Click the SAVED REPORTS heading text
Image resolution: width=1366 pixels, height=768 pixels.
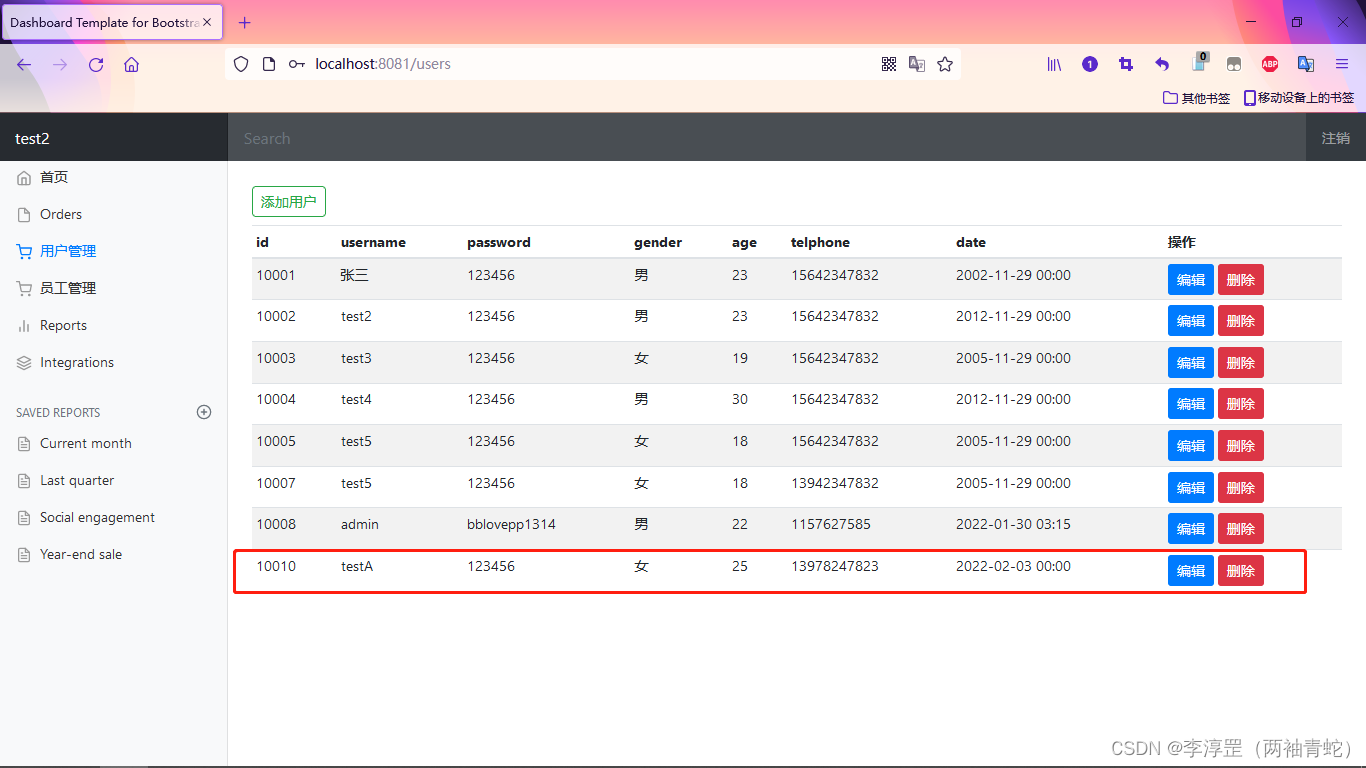coord(58,412)
